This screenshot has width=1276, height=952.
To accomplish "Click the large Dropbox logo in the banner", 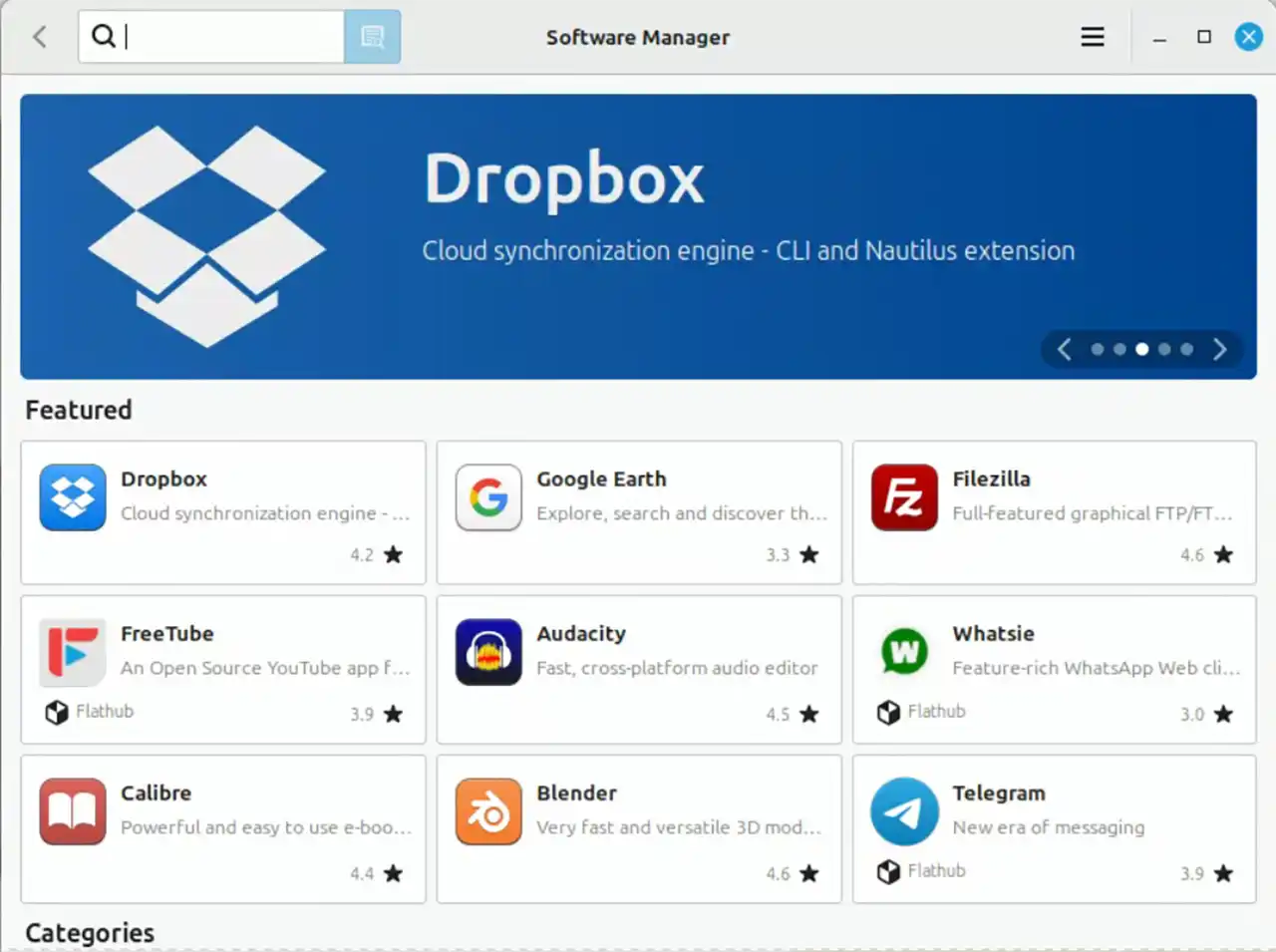I will point(206,236).
